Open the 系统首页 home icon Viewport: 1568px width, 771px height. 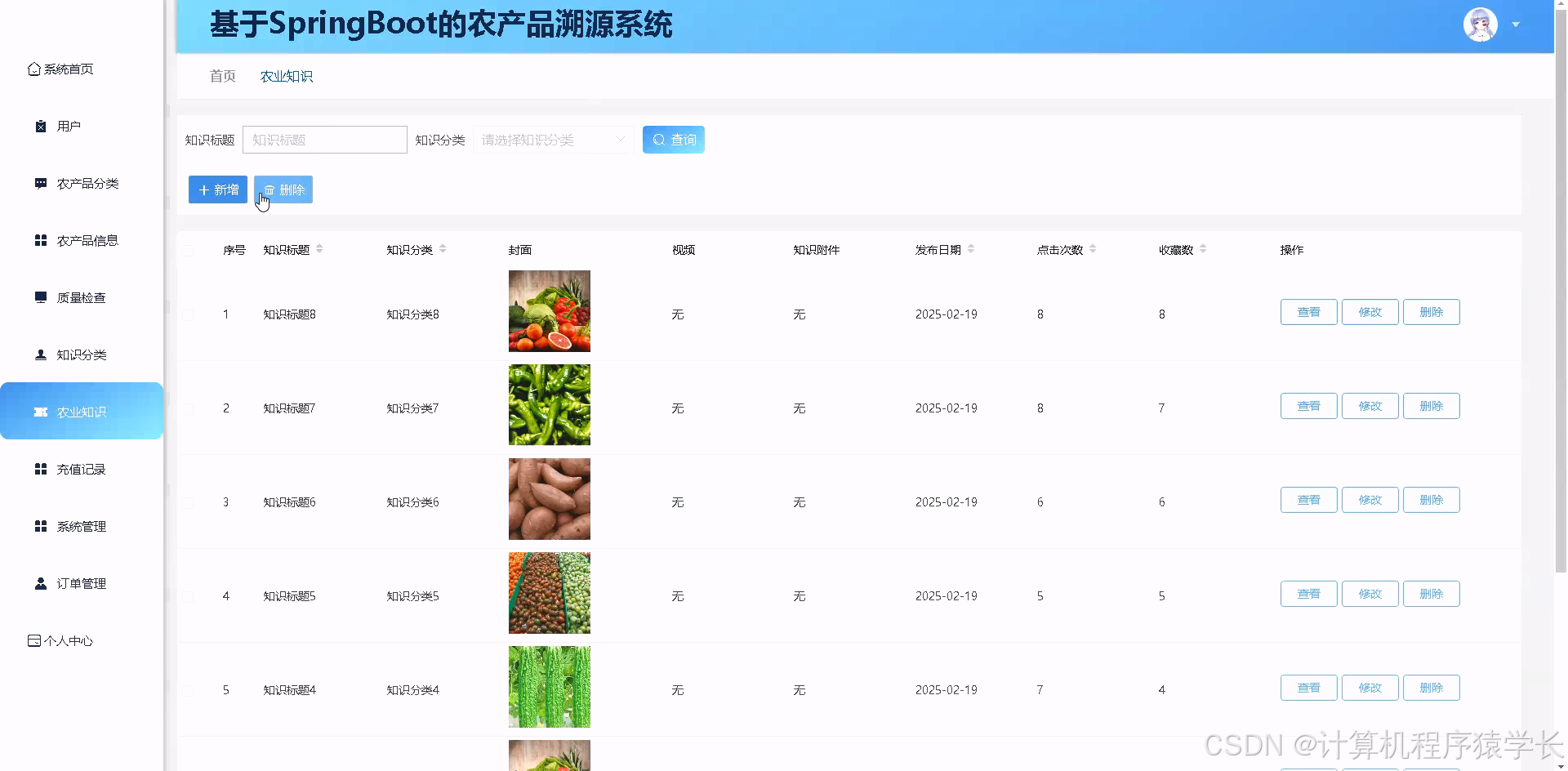coord(33,69)
